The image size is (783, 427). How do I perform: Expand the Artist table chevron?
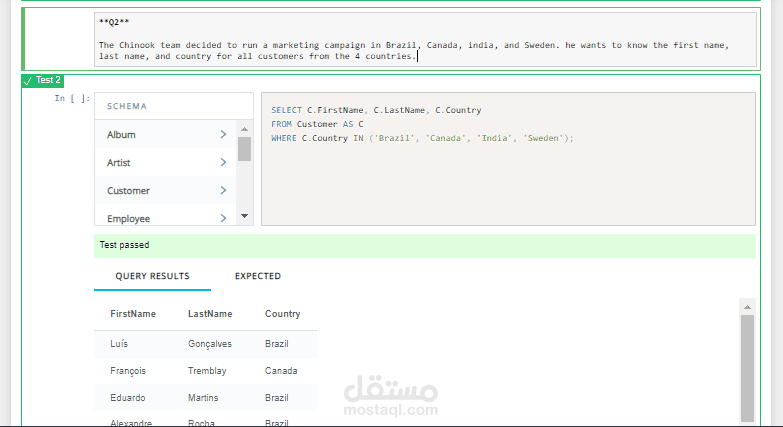[223, 162]
